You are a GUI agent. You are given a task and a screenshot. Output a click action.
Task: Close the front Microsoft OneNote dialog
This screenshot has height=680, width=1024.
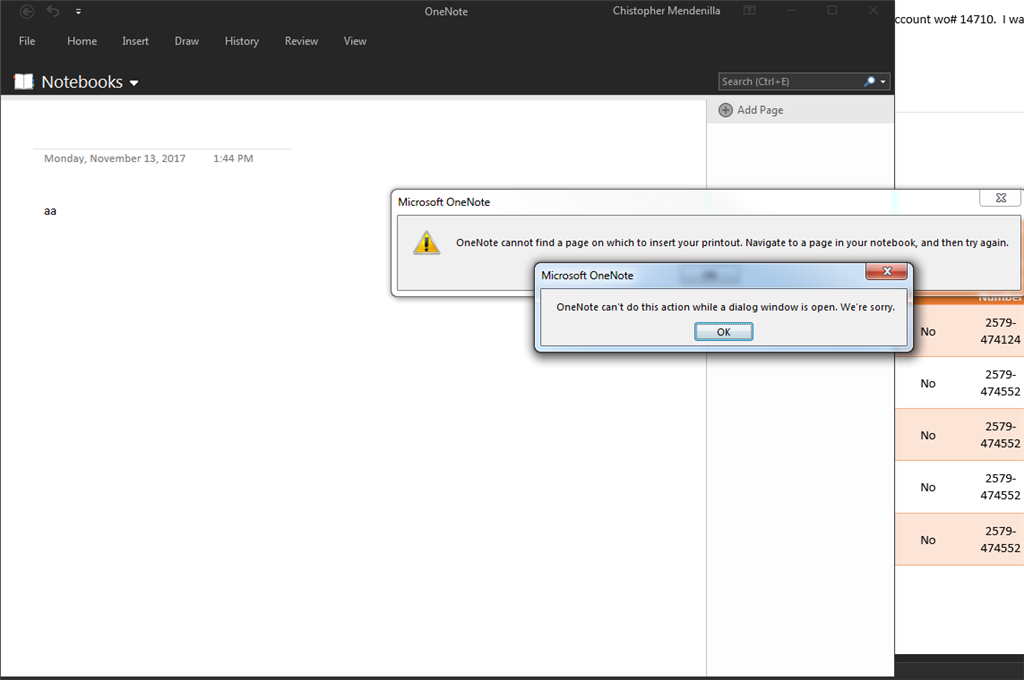[886, 271]
